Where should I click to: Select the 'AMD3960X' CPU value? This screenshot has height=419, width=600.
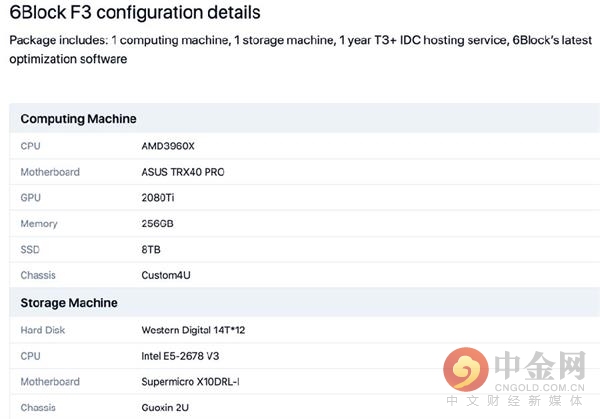coord(168,146)
